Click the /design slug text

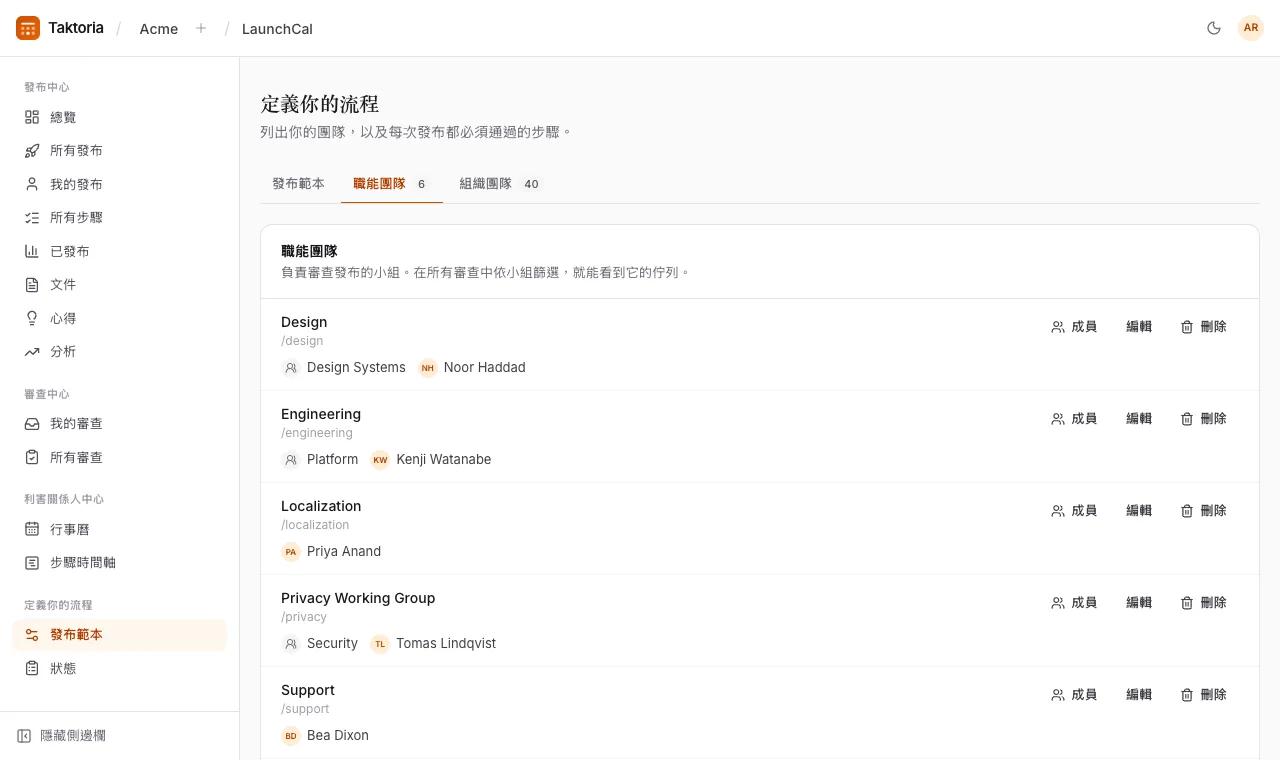pyautogui.click(x=302, y=341)
